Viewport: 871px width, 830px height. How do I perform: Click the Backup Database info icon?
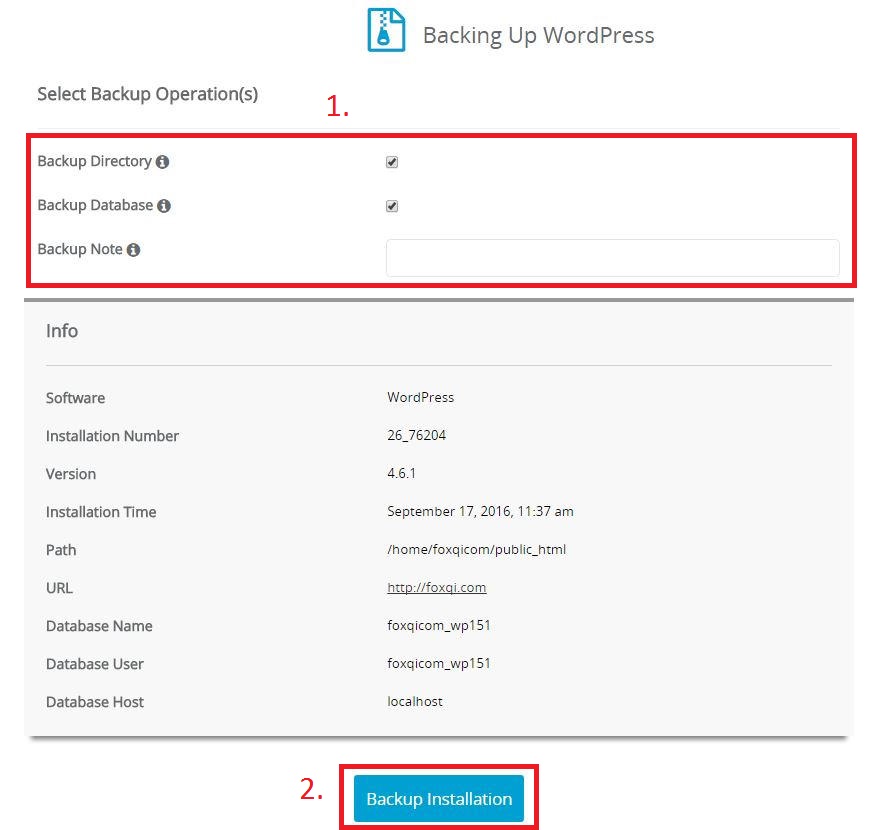click(164, 205)
